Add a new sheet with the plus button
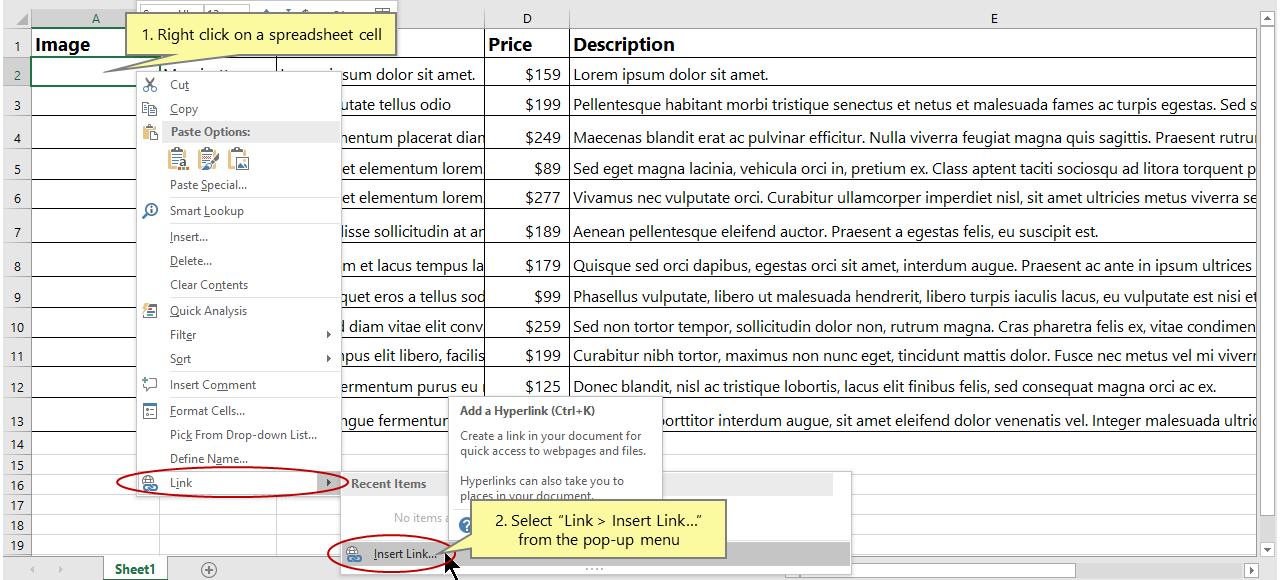The image size is (1280, 580). click(208, 568)
